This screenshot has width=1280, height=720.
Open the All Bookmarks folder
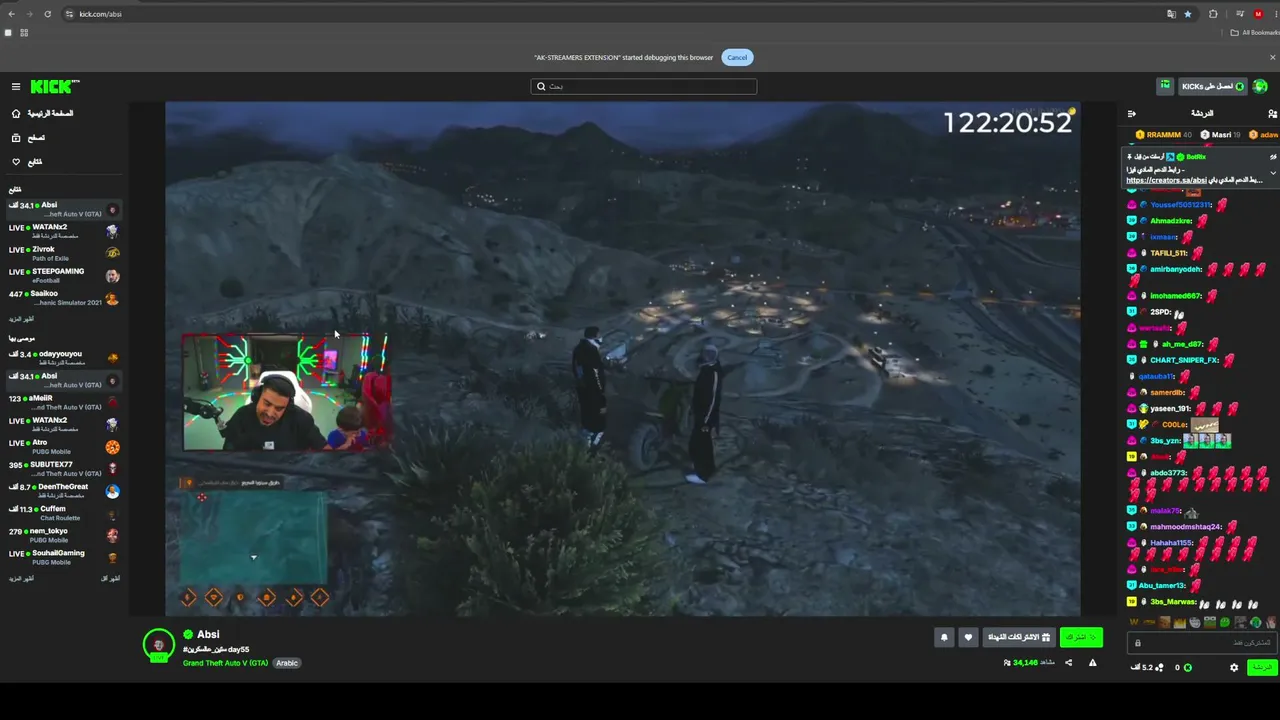point(1255,33)
